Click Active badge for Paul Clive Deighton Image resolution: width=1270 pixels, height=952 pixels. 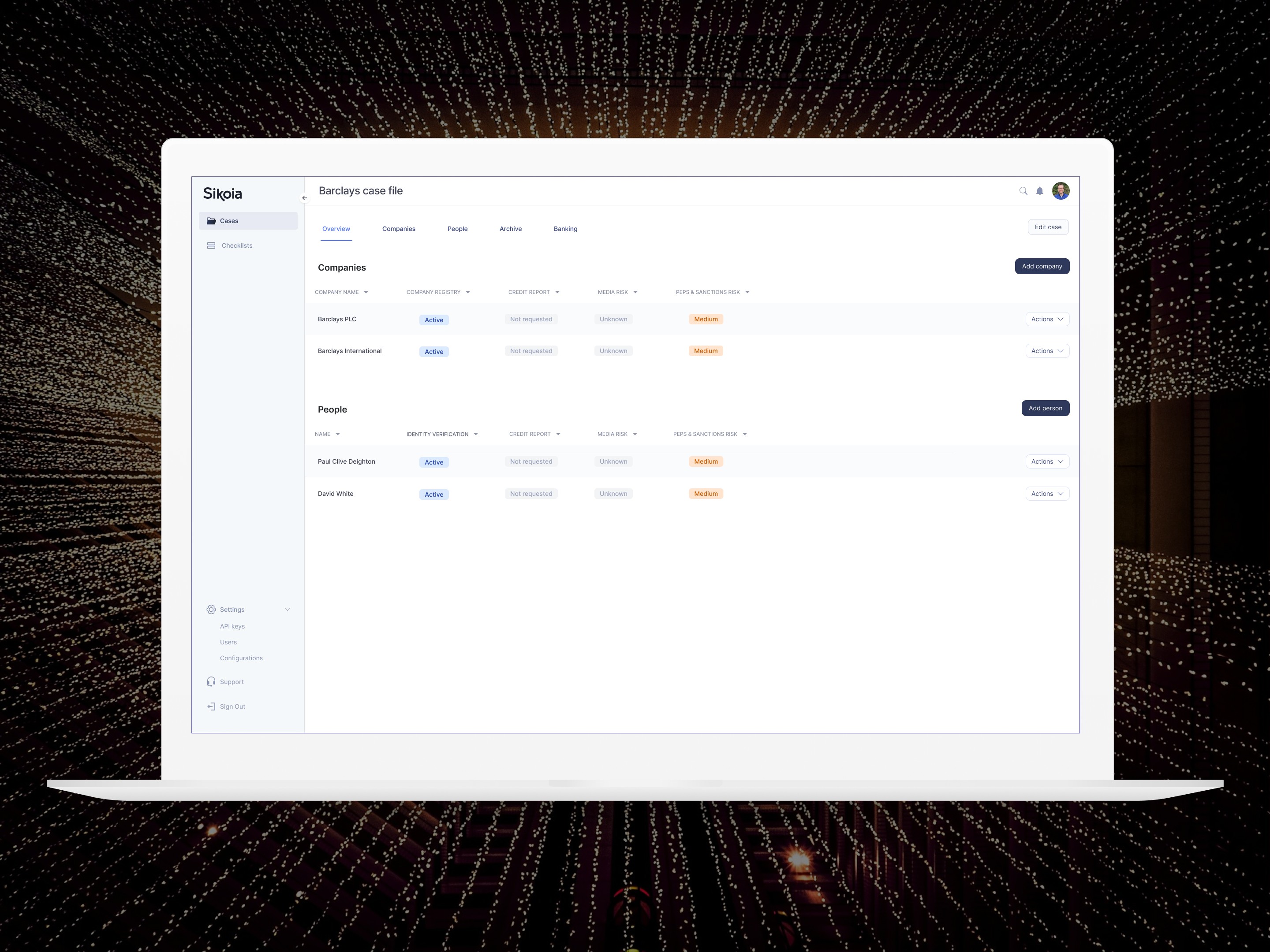coord(434,462)
